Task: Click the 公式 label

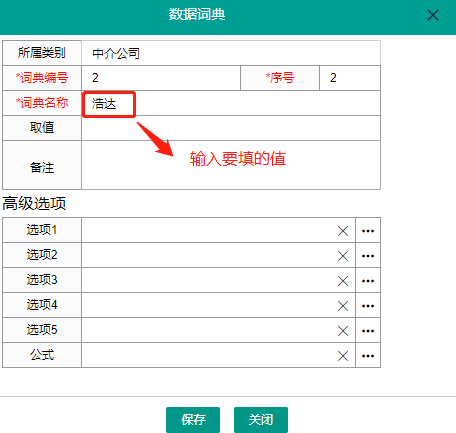Action: coord(42,355)
